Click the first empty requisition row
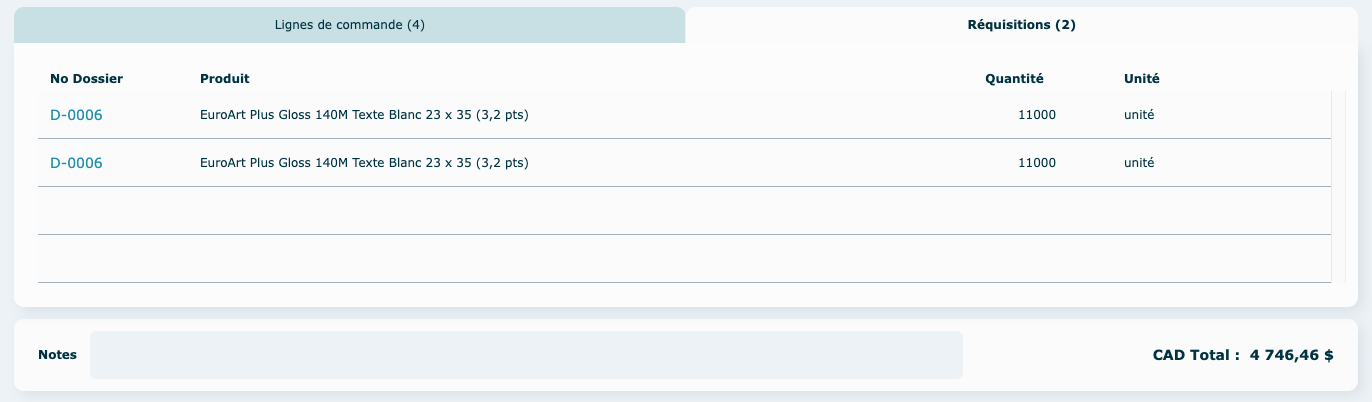 684,211
